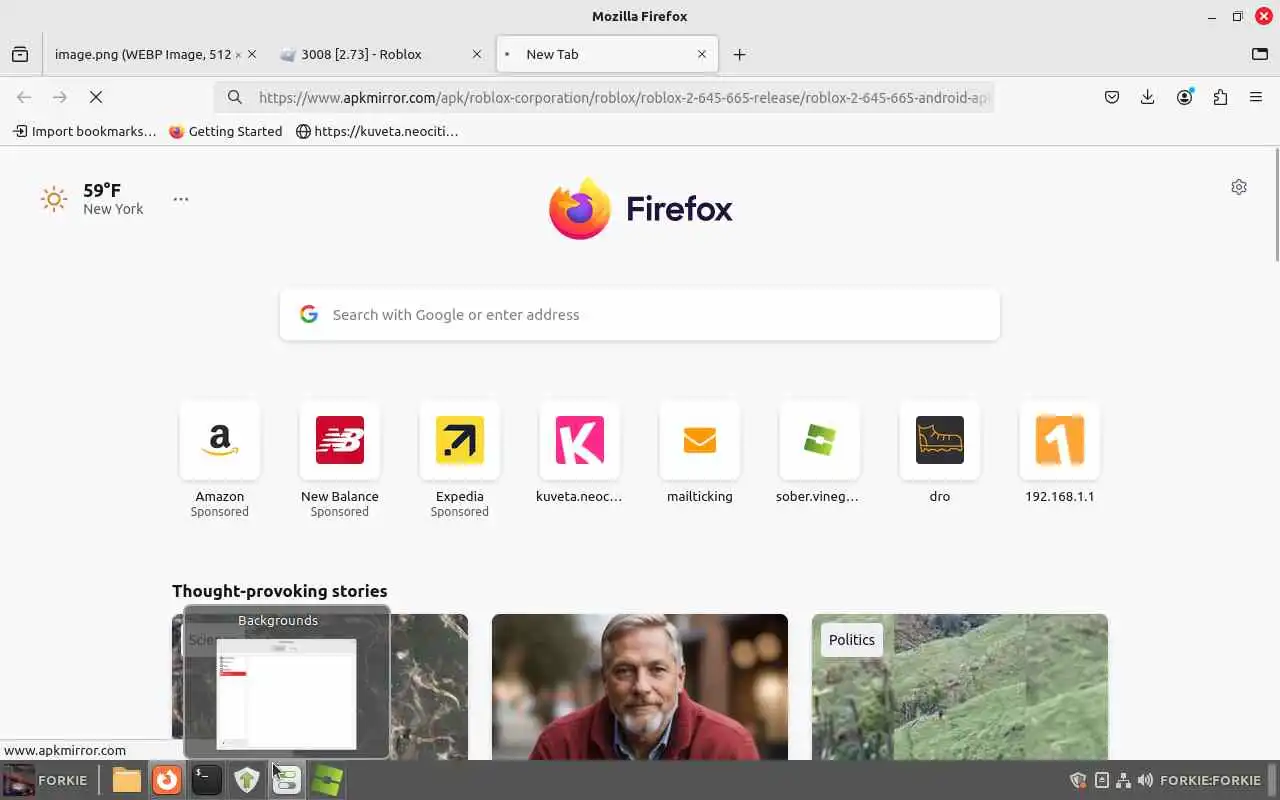
Task: Open the Files folder taskbar icon
Action: (126, 780)
